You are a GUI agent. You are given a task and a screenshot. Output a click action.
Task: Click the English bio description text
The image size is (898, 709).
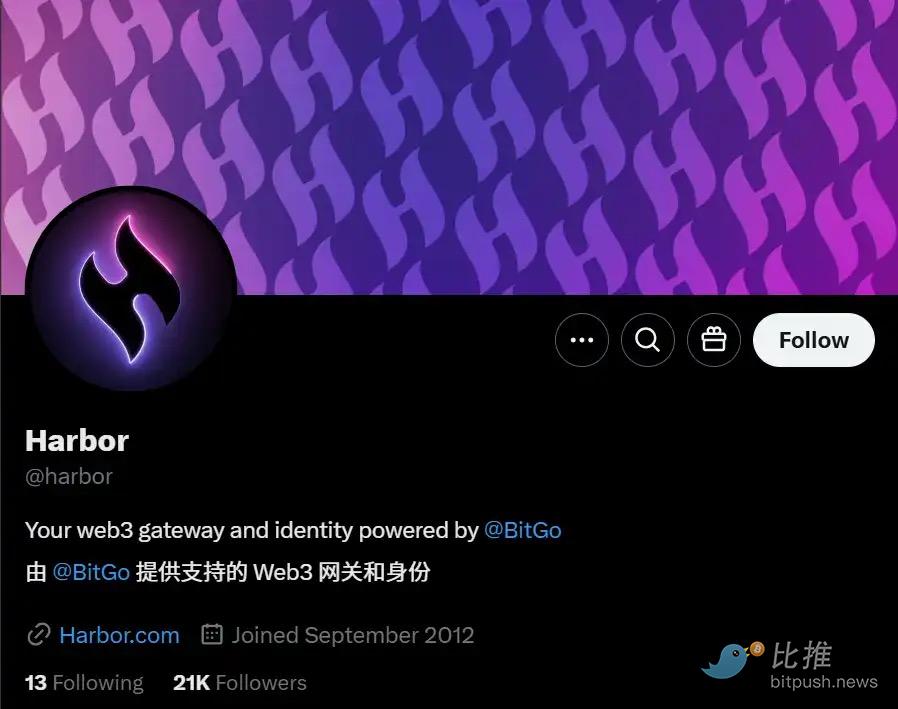coord(293,530)
